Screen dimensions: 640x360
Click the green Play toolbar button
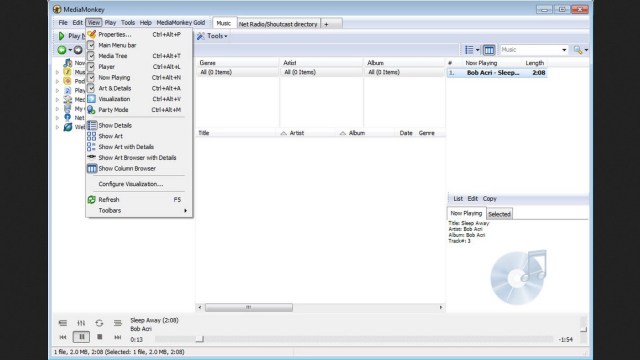tap(62, 36)
